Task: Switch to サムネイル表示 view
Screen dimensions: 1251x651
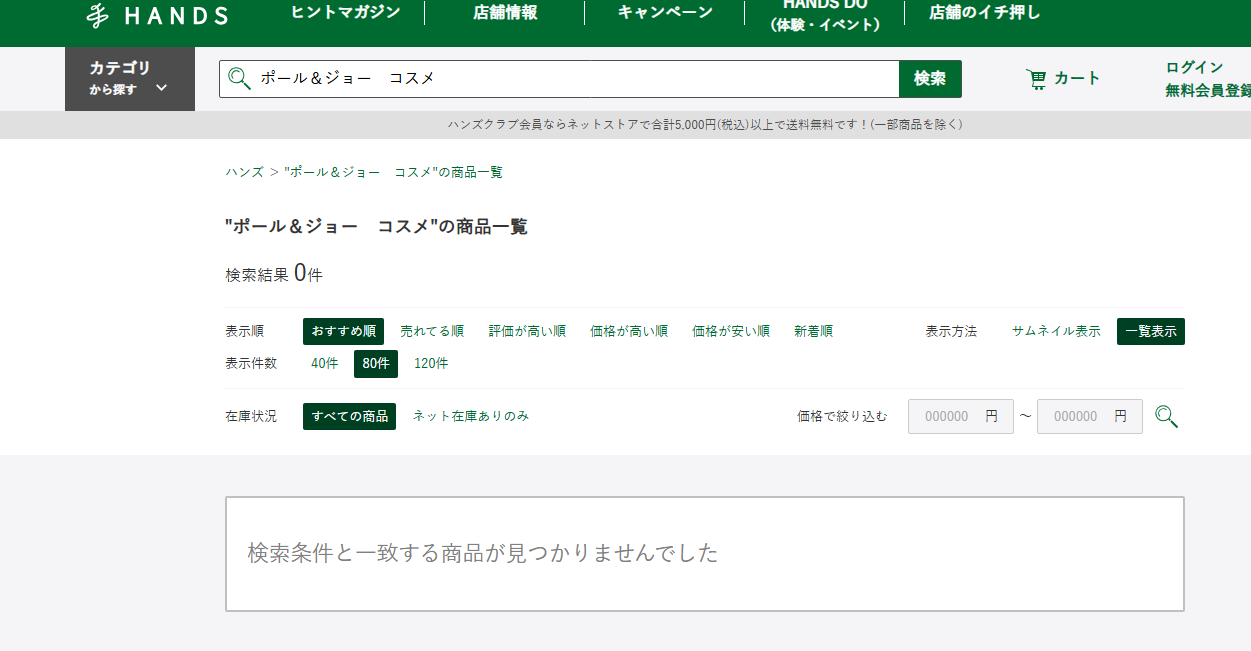Action: pos(1056,332)
